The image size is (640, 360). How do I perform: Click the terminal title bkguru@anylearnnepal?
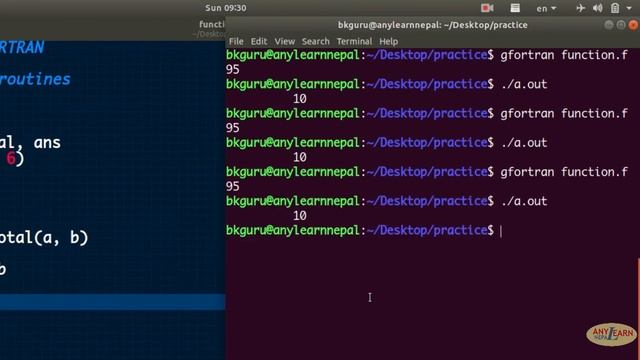tap(432, 25)
